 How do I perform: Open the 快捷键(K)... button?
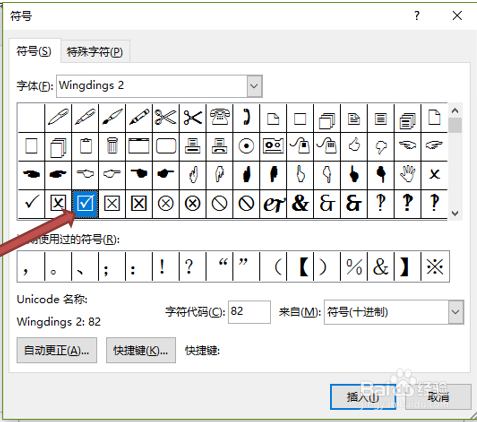pos(141,350)
